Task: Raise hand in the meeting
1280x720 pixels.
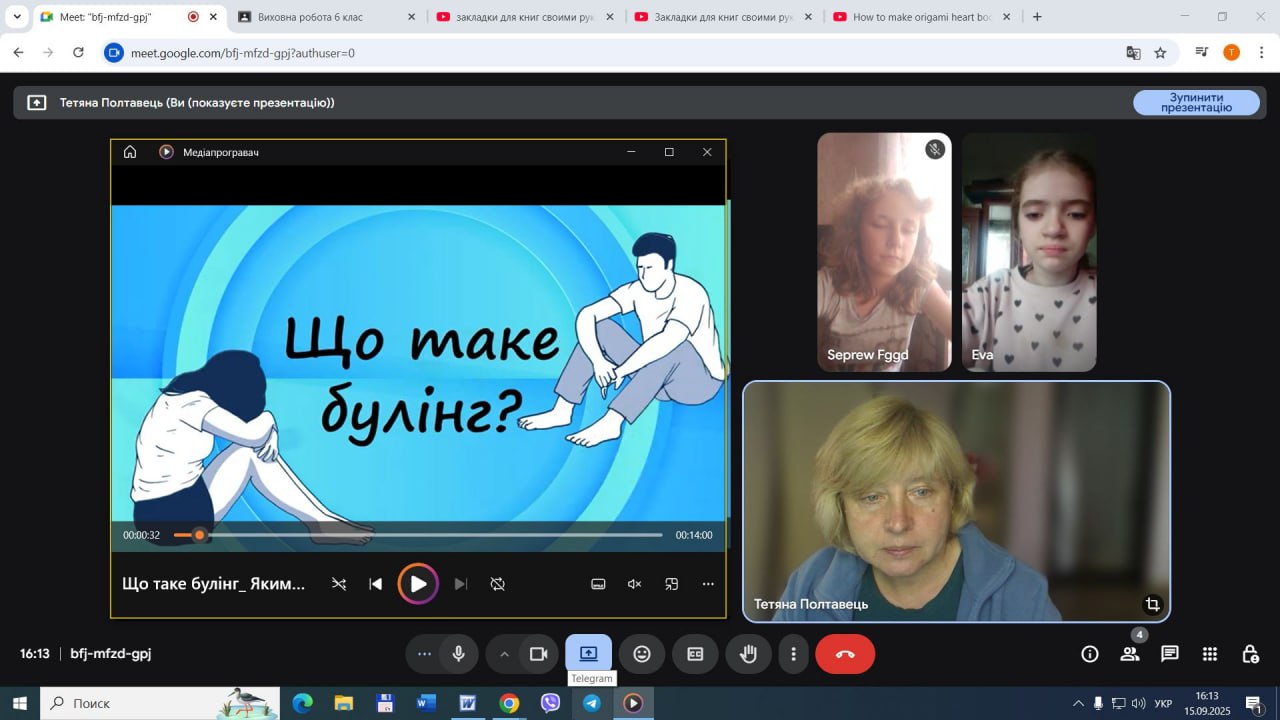Action: pyautogui.click(x=748, y=654)
